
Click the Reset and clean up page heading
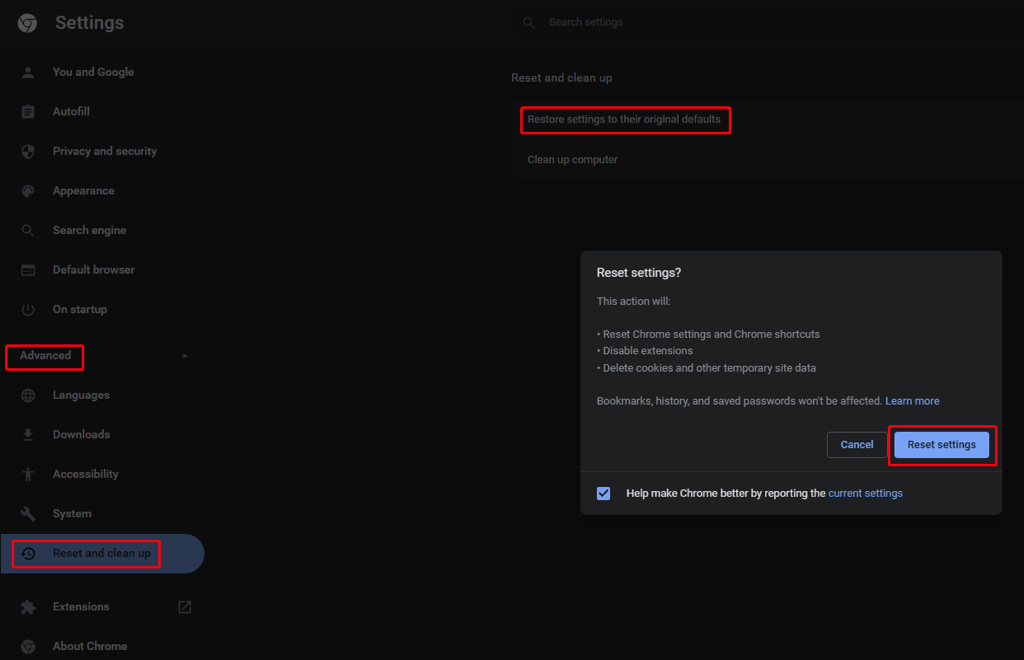point(562,78)
